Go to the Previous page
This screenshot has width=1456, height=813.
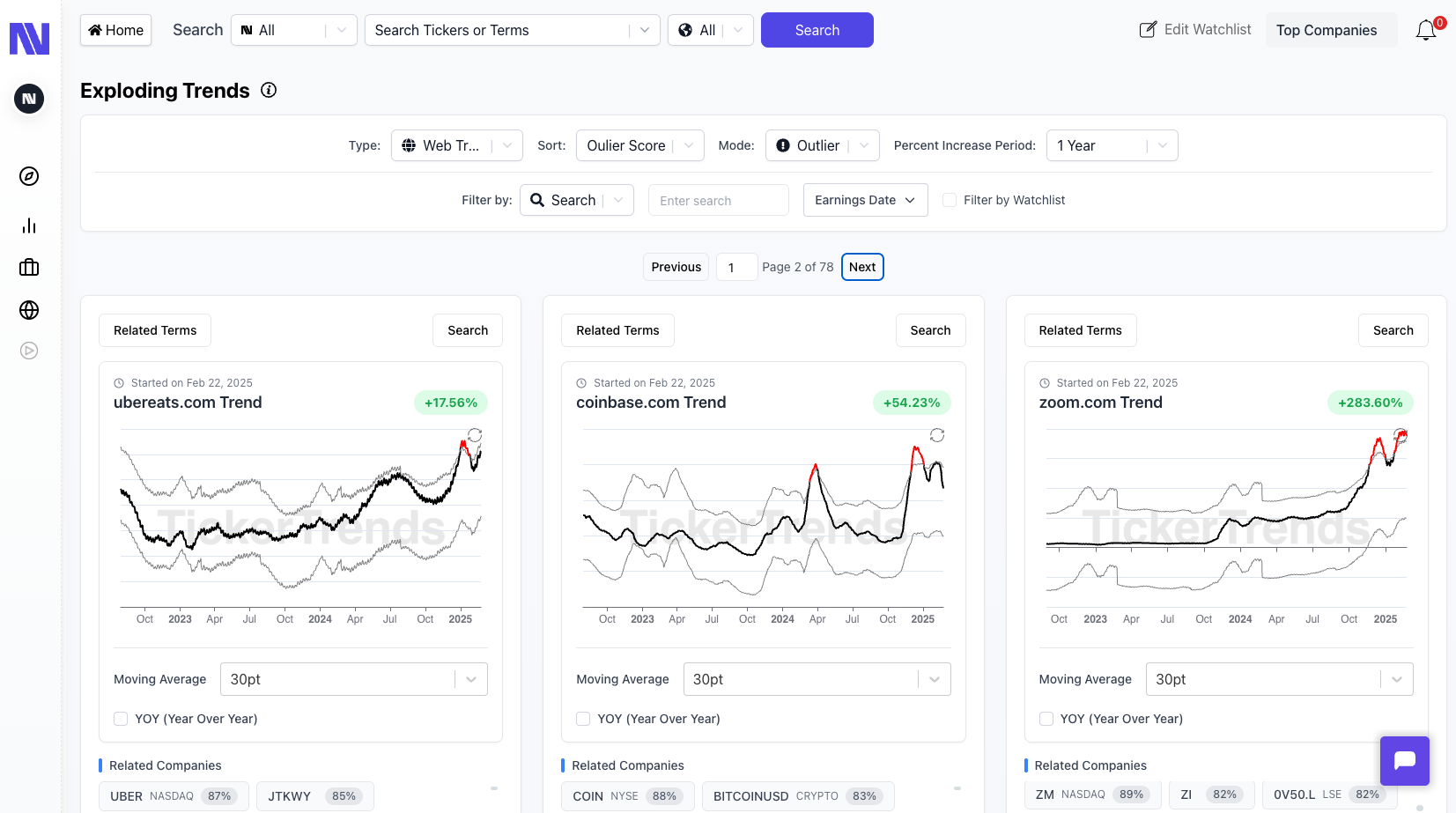click(x=676, y=267)
